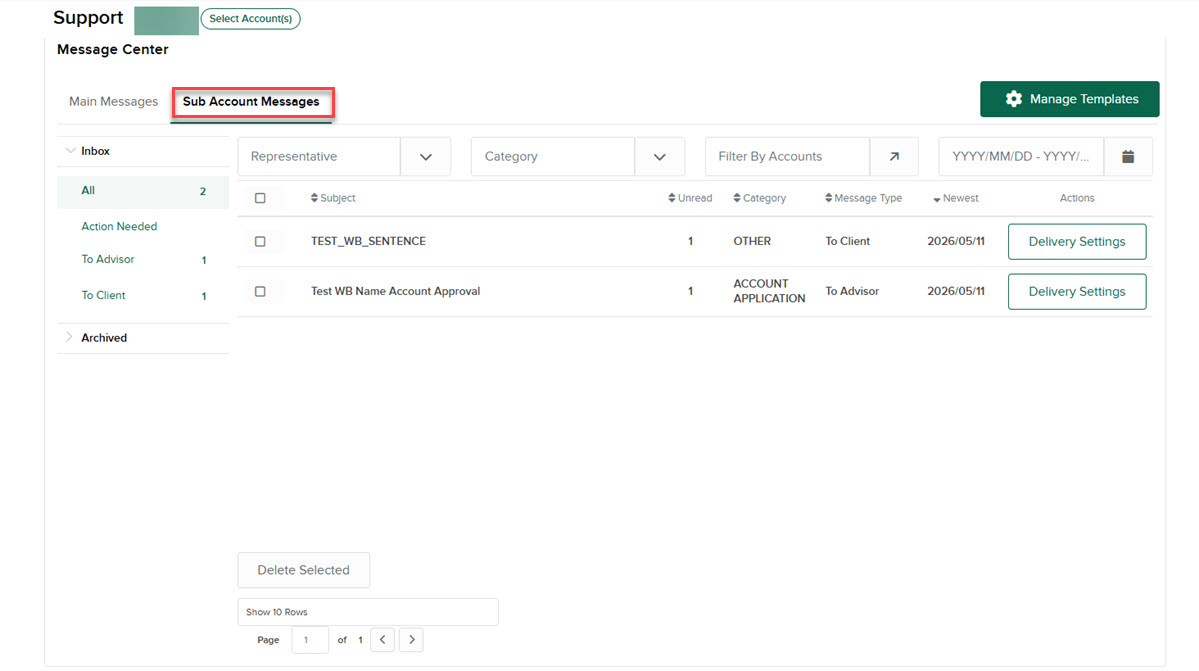Open Delivery Settings for Account Approval message
1199x671 pixels.
click(x=1077, y=291)
